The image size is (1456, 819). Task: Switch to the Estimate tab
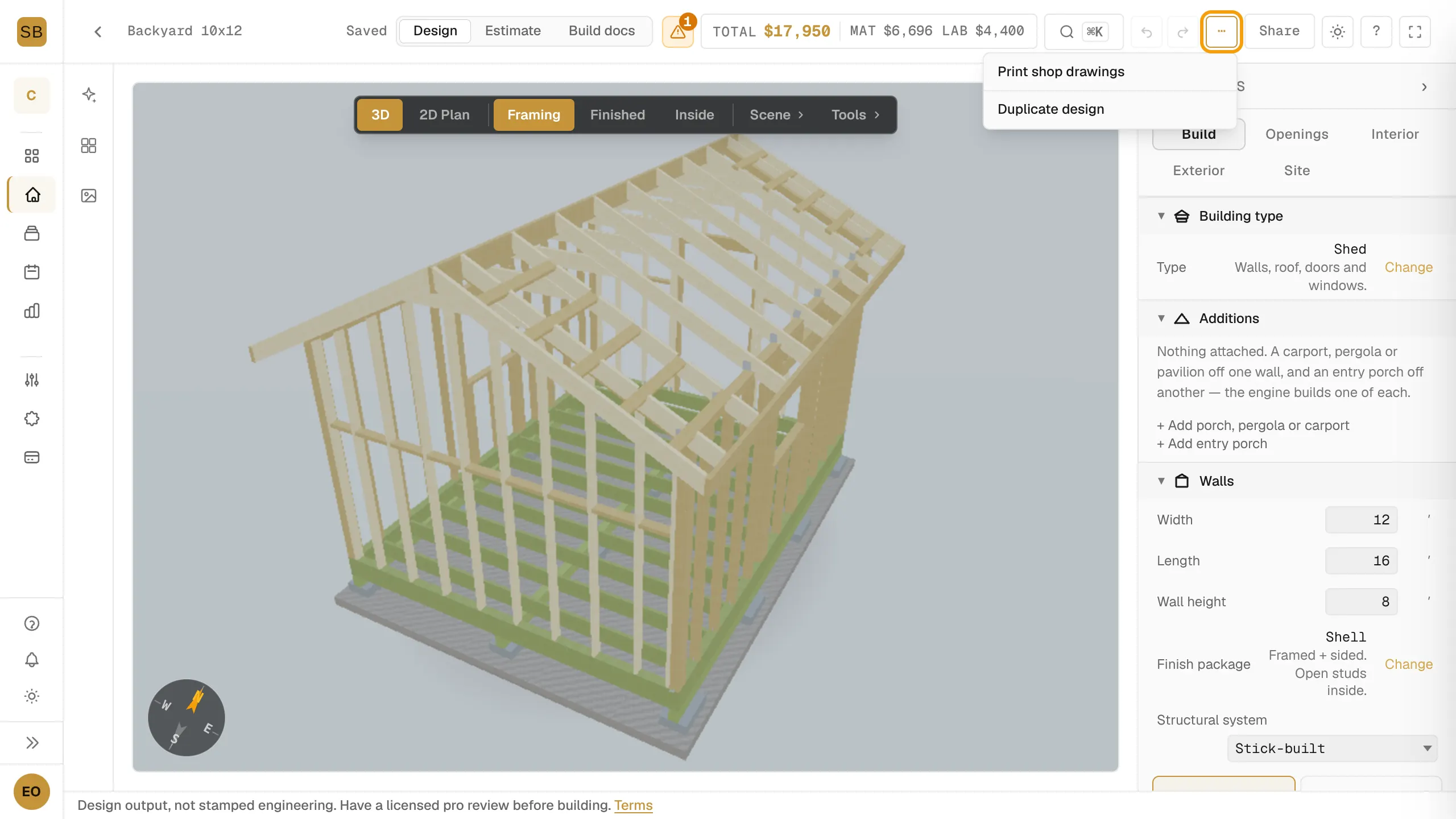coord(512,31)
